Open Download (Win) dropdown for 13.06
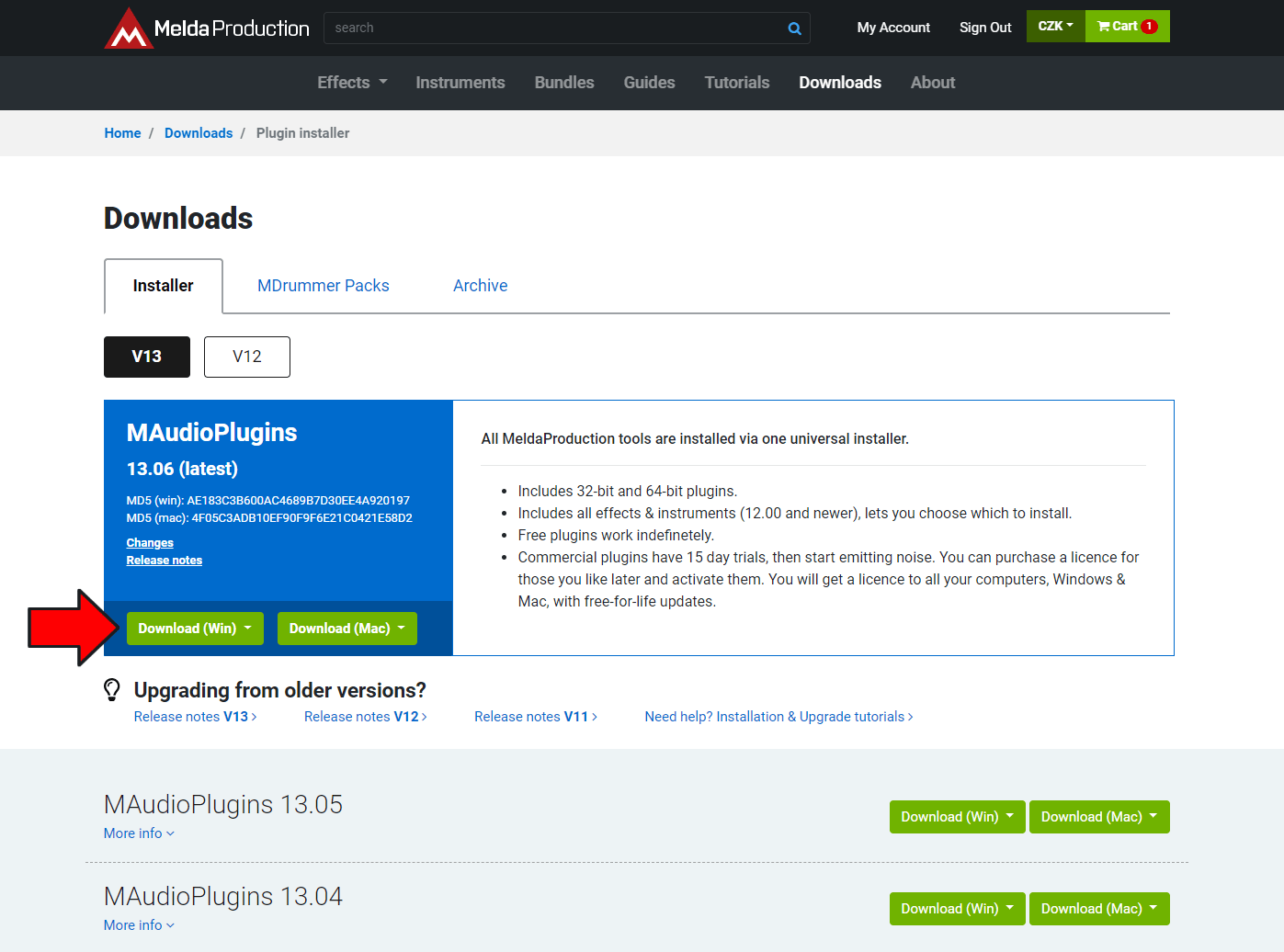Image resolution: width=1284 pixels, height=952 pixels. pos(195,629)
